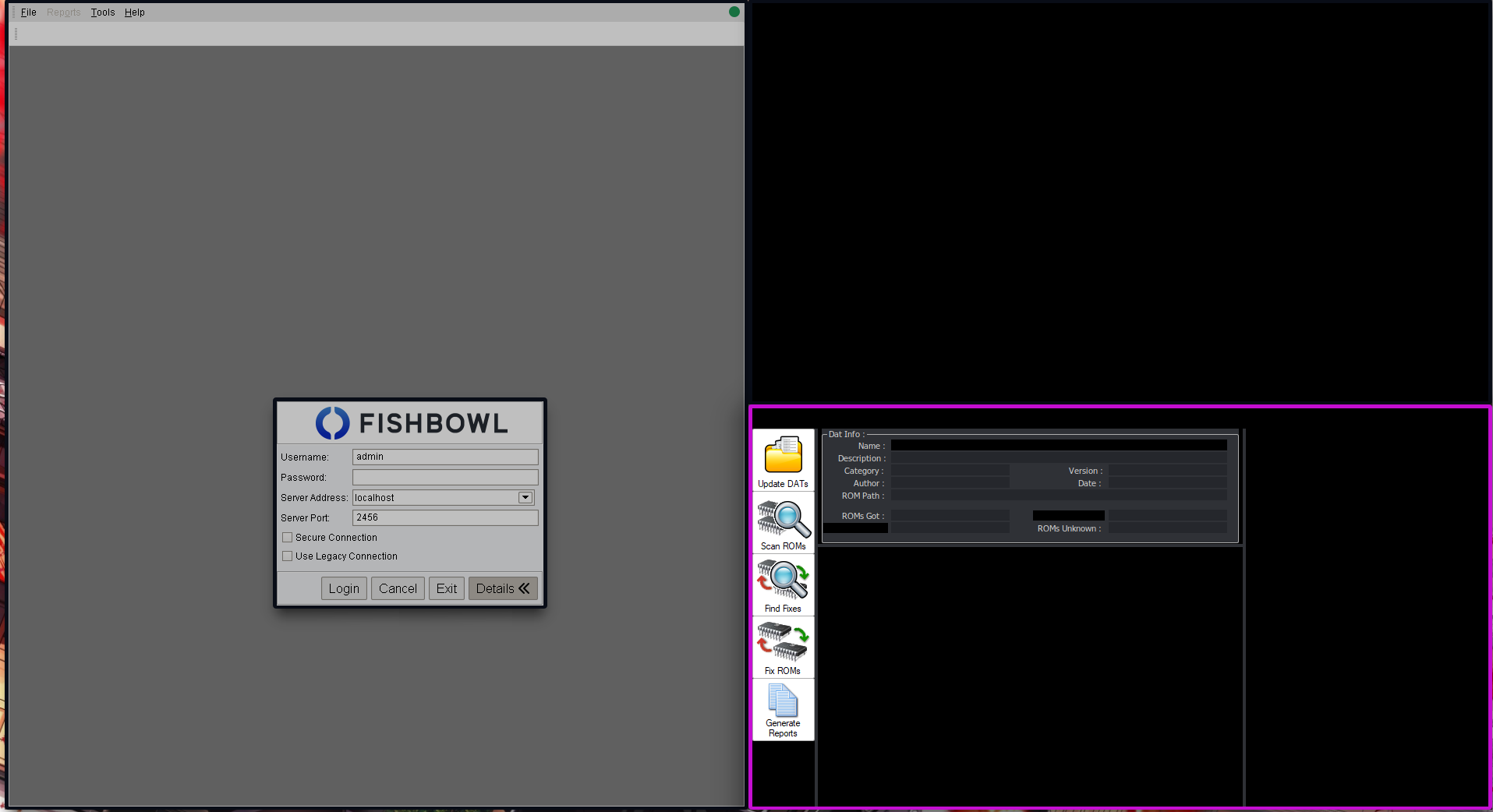Select the Server Port field showing 2456

click(x=445, y=517)
